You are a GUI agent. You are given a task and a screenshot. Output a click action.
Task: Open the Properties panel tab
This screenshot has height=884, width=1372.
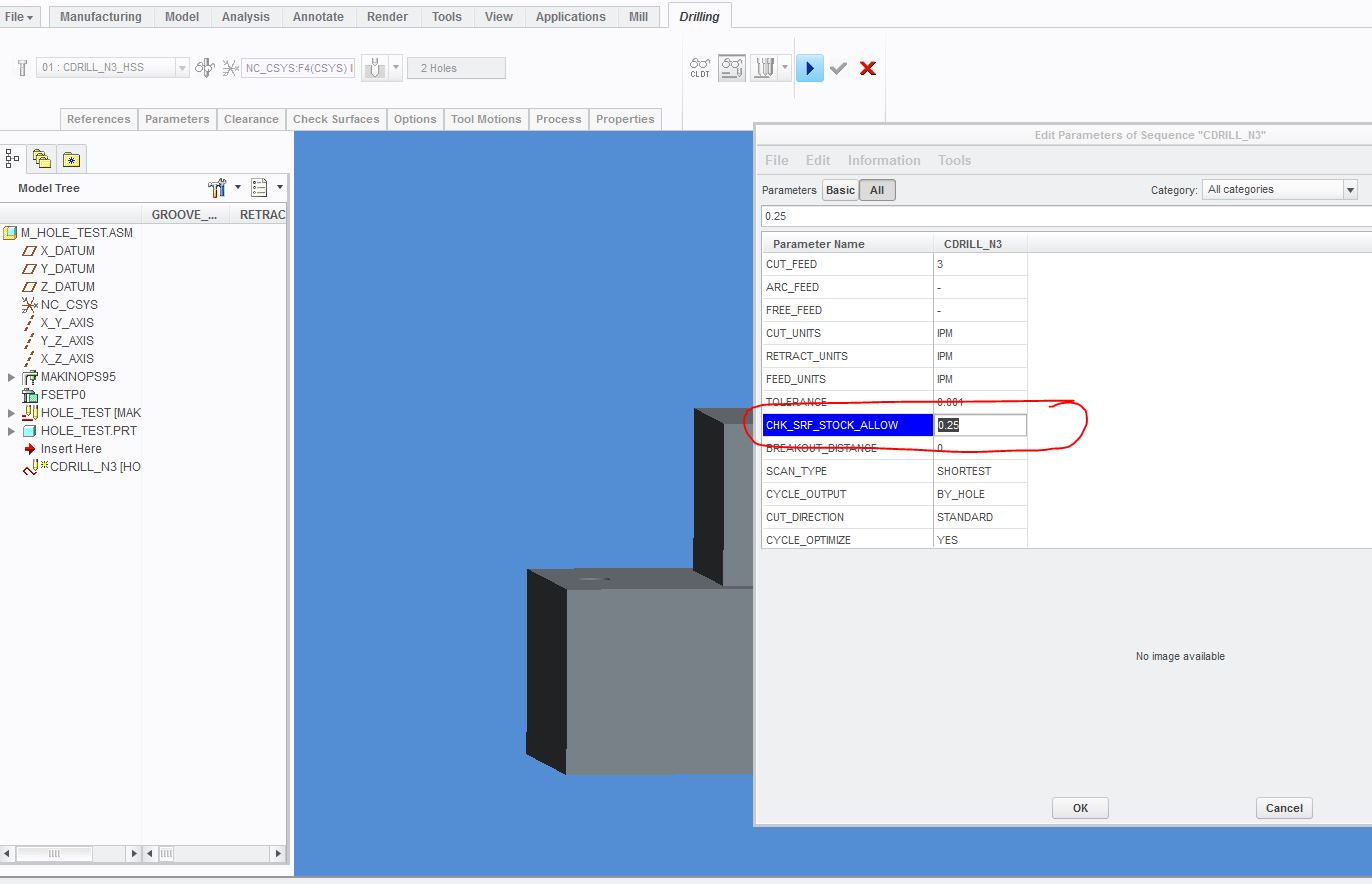click(625, 119)
